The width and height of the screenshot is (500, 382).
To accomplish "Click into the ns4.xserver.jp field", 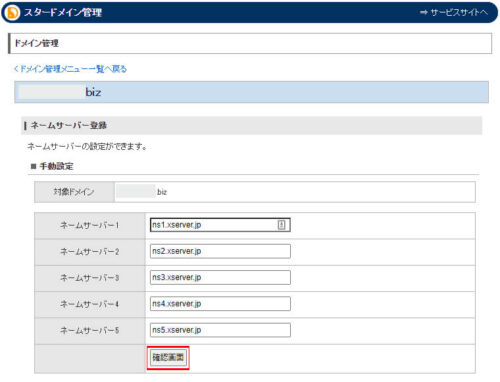I will pos(220,304).
